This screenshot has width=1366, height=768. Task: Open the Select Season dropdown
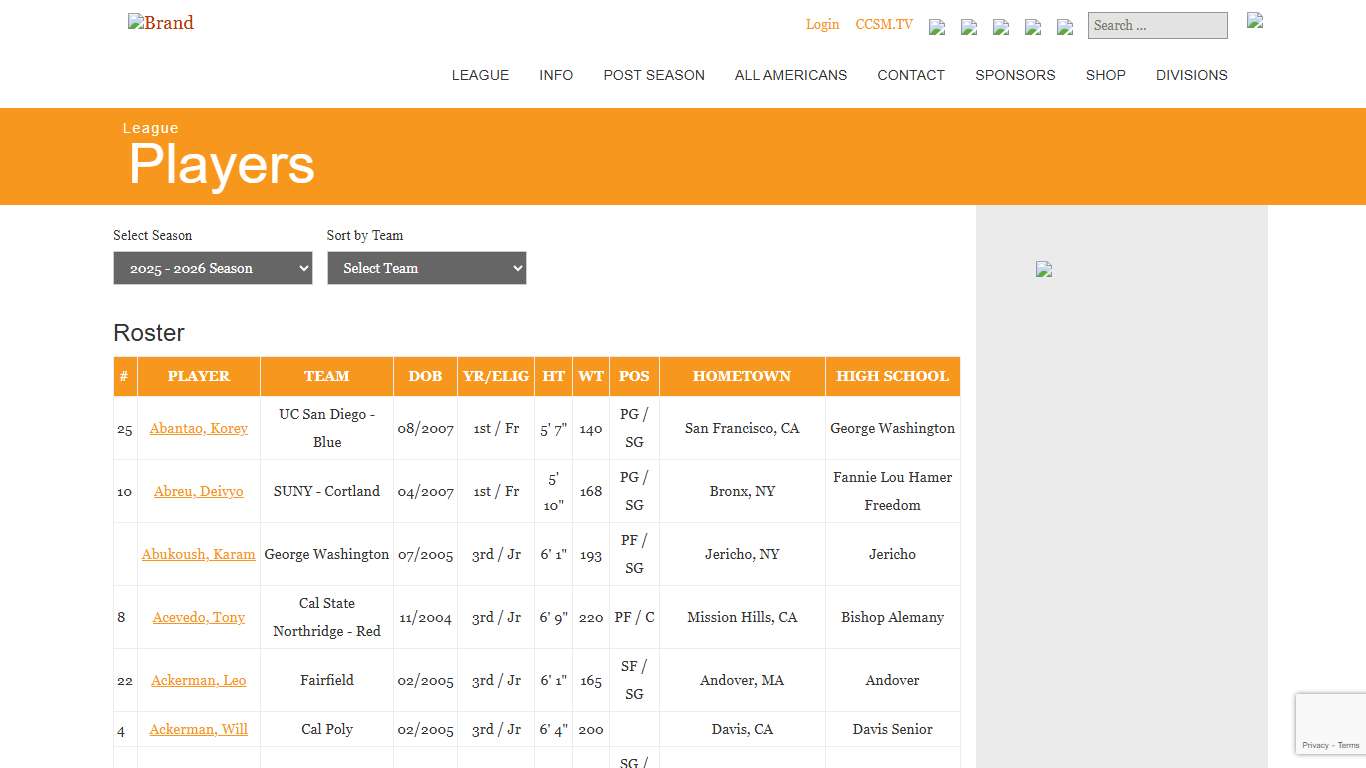pos(213,268)
